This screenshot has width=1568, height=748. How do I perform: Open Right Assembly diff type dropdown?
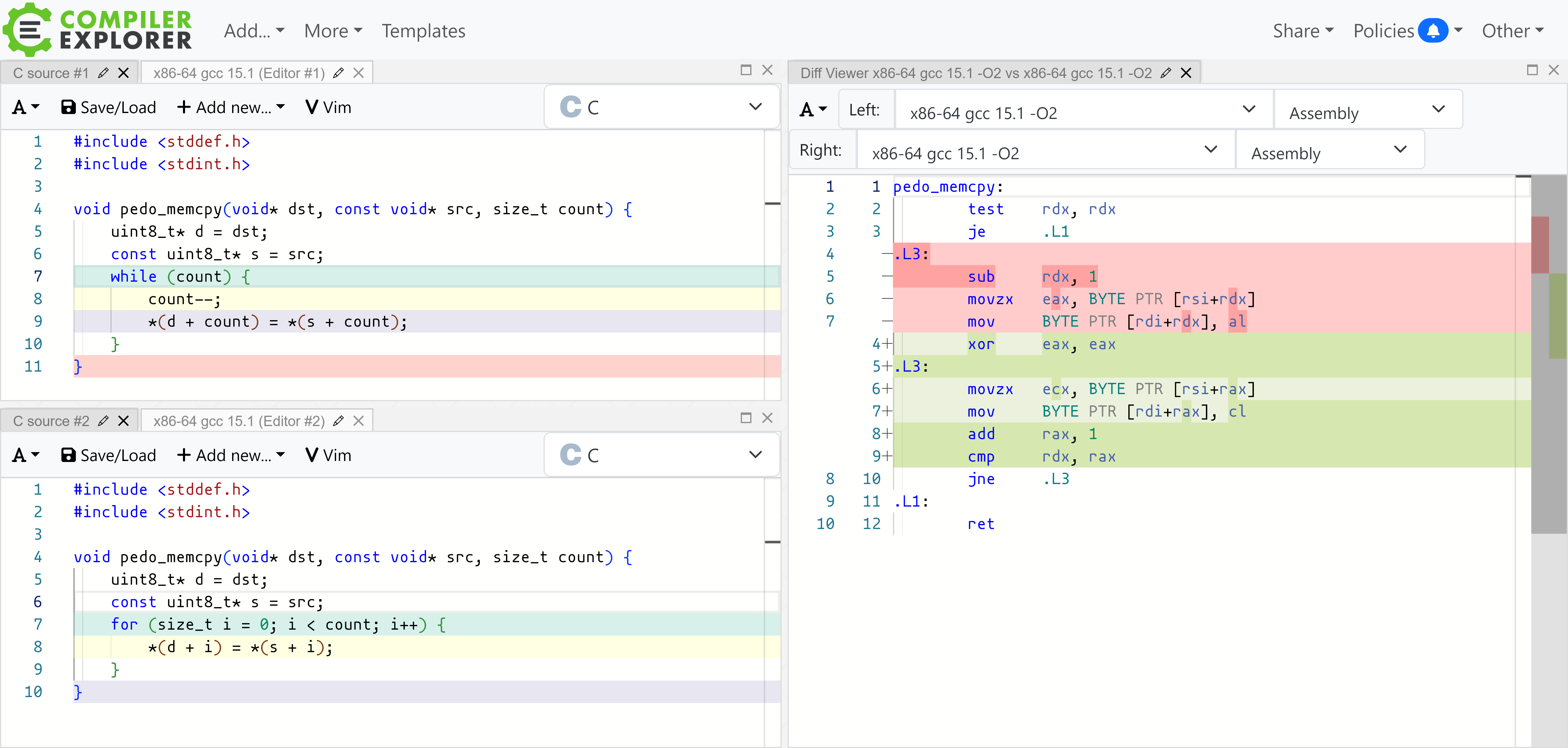[x=1330, y=150]
